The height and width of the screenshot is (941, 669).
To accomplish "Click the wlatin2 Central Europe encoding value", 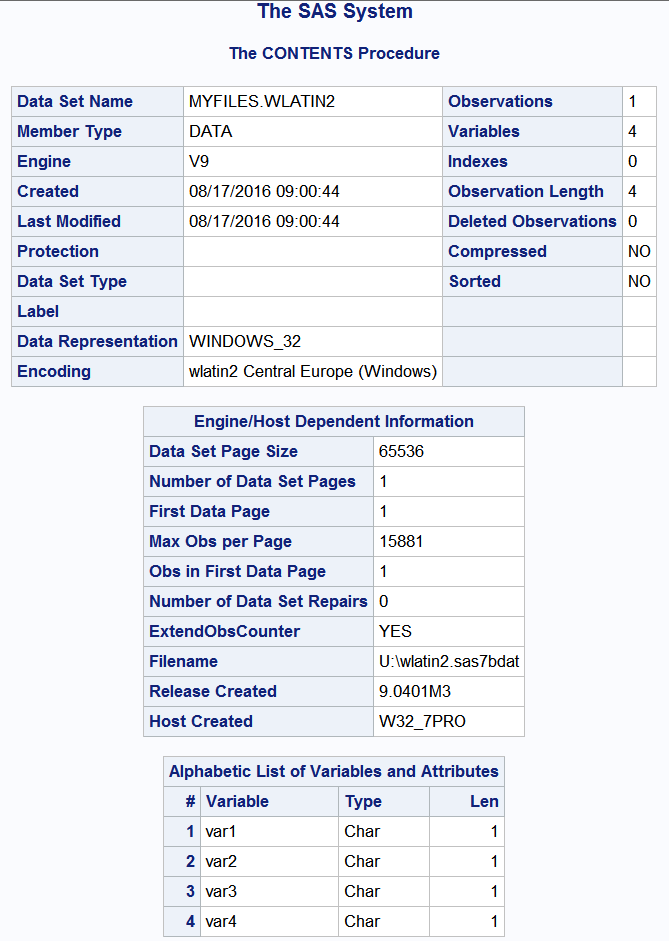I will click(x=312, y=372).
